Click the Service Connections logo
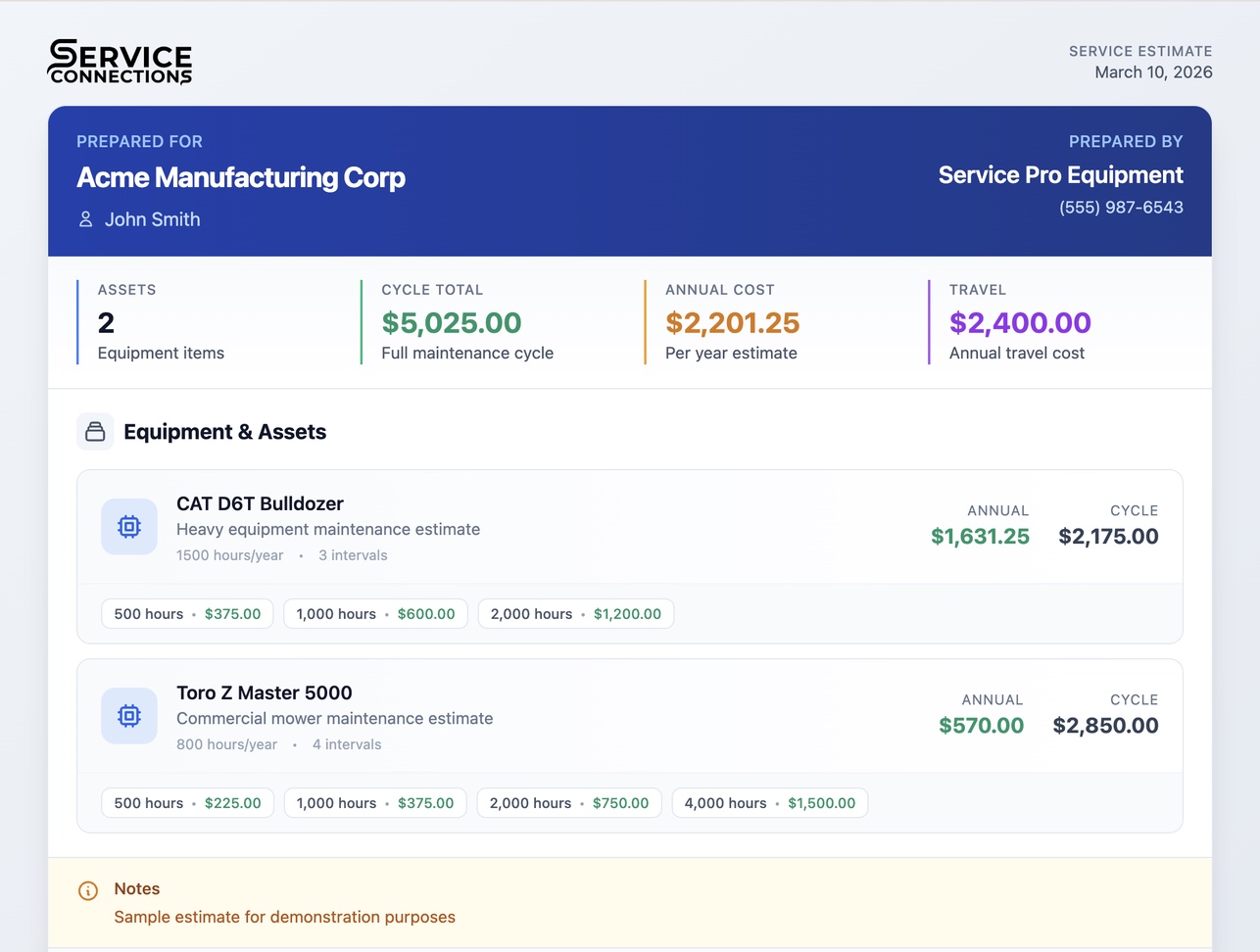Viewport: 1260px width, 952px height. [120, 61]
